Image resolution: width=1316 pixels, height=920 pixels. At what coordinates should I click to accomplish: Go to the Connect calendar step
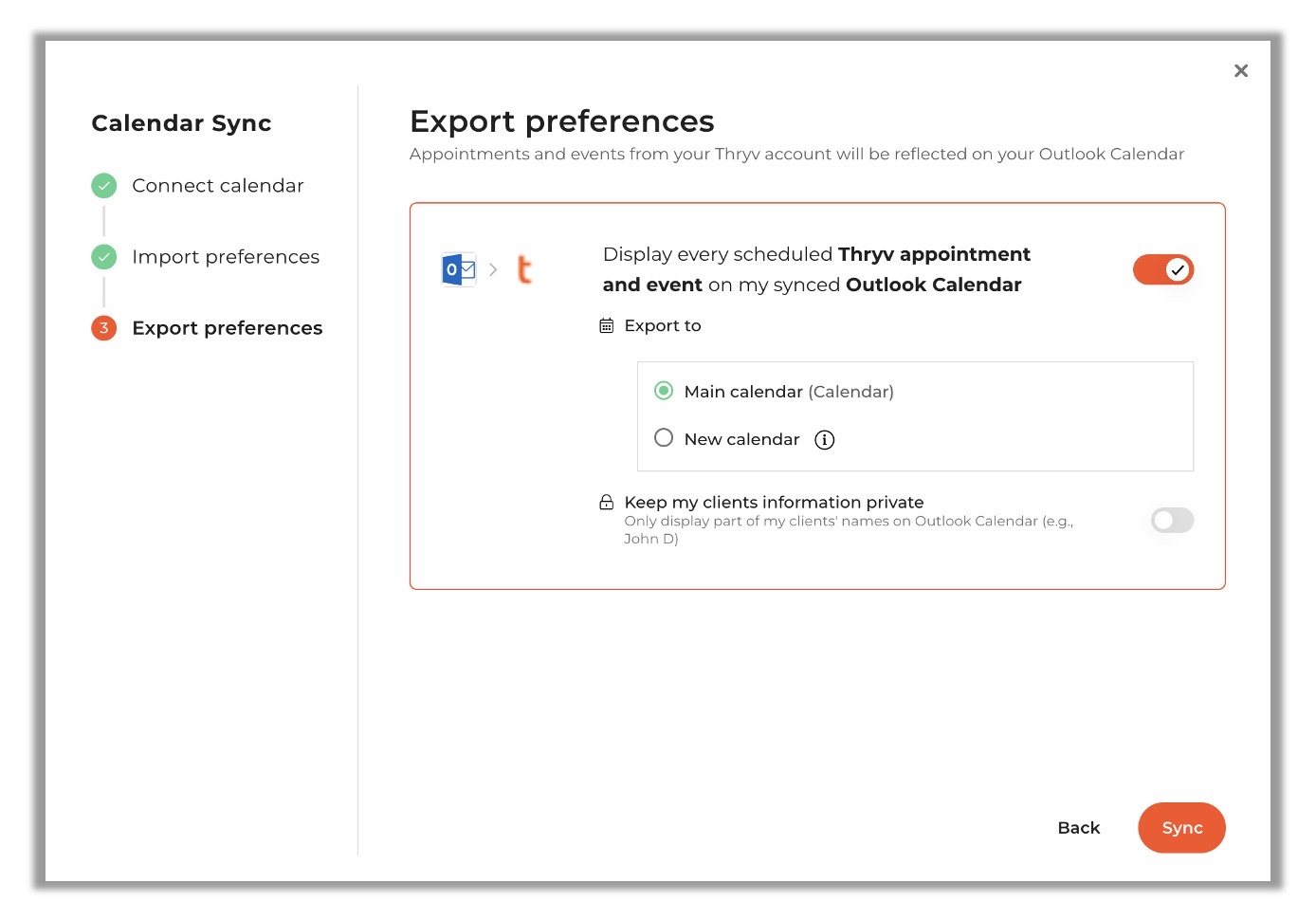tap(218, 186)
